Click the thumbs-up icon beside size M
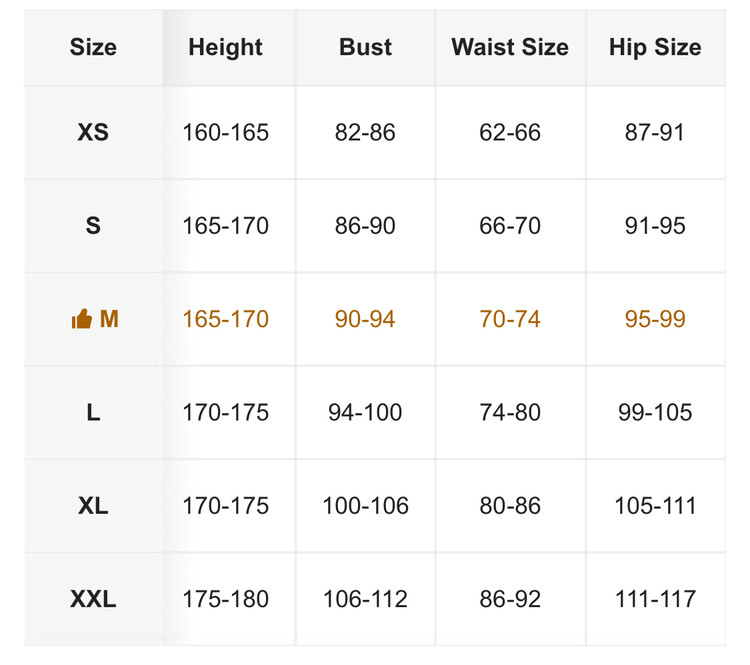Viewport: 750px width, 665px height. click(x=82, y=320)
